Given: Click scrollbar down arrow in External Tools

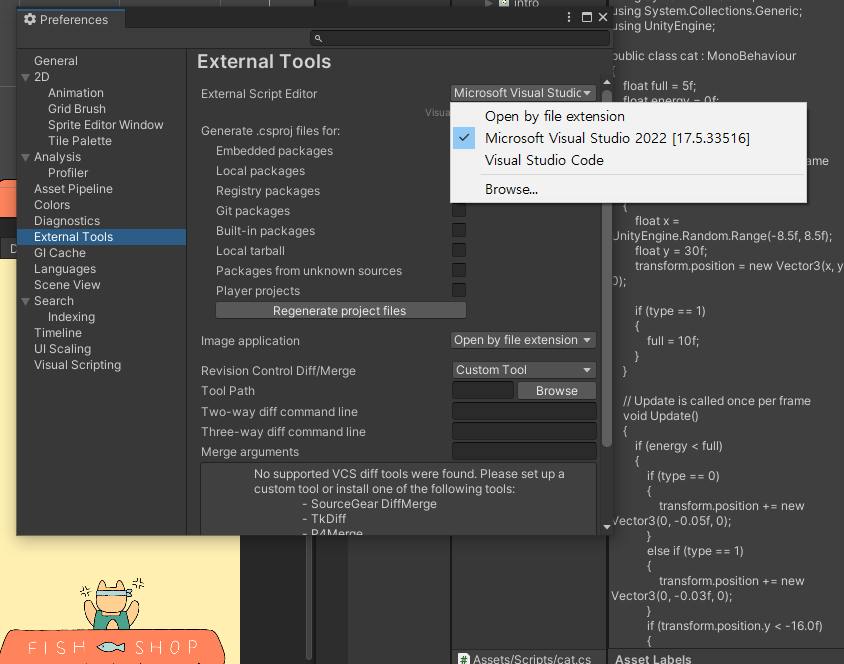Looking at the screenshot, I should point(607,527).
